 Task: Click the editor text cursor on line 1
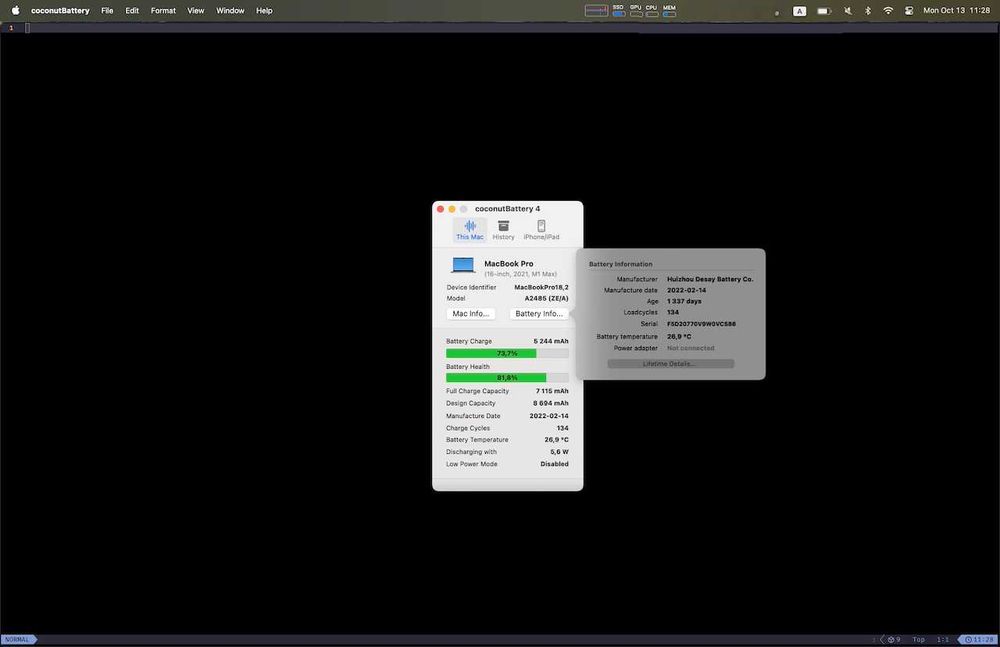coord(27,27)
